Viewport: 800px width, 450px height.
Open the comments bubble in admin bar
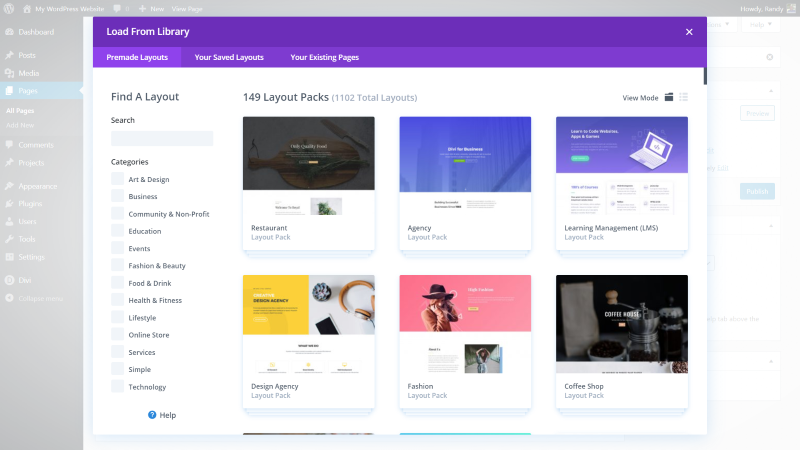pos(117,9)
